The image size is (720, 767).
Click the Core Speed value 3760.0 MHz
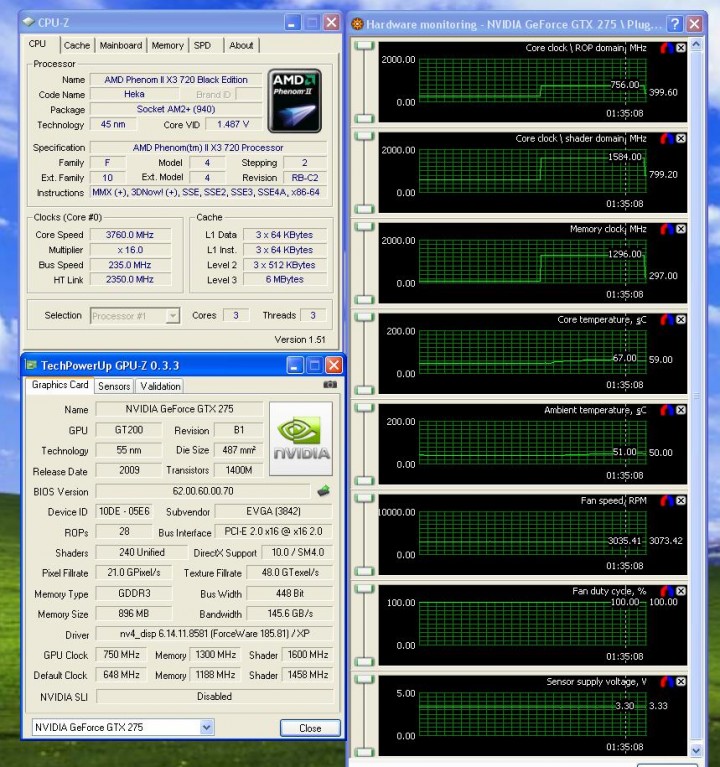click(x=130, y=235)
